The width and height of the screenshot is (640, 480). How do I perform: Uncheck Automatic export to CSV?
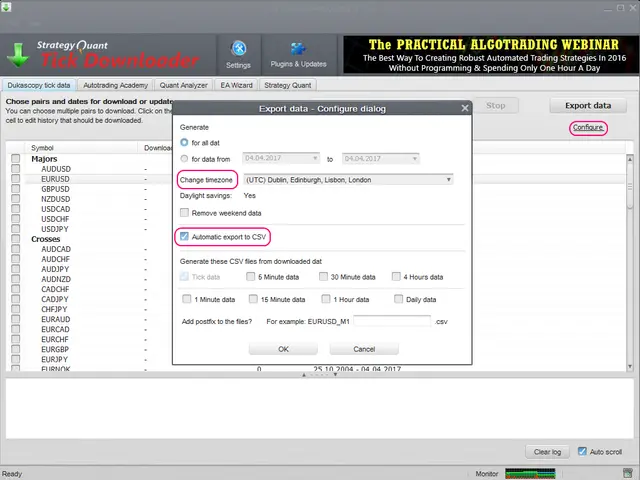[184, 236]
